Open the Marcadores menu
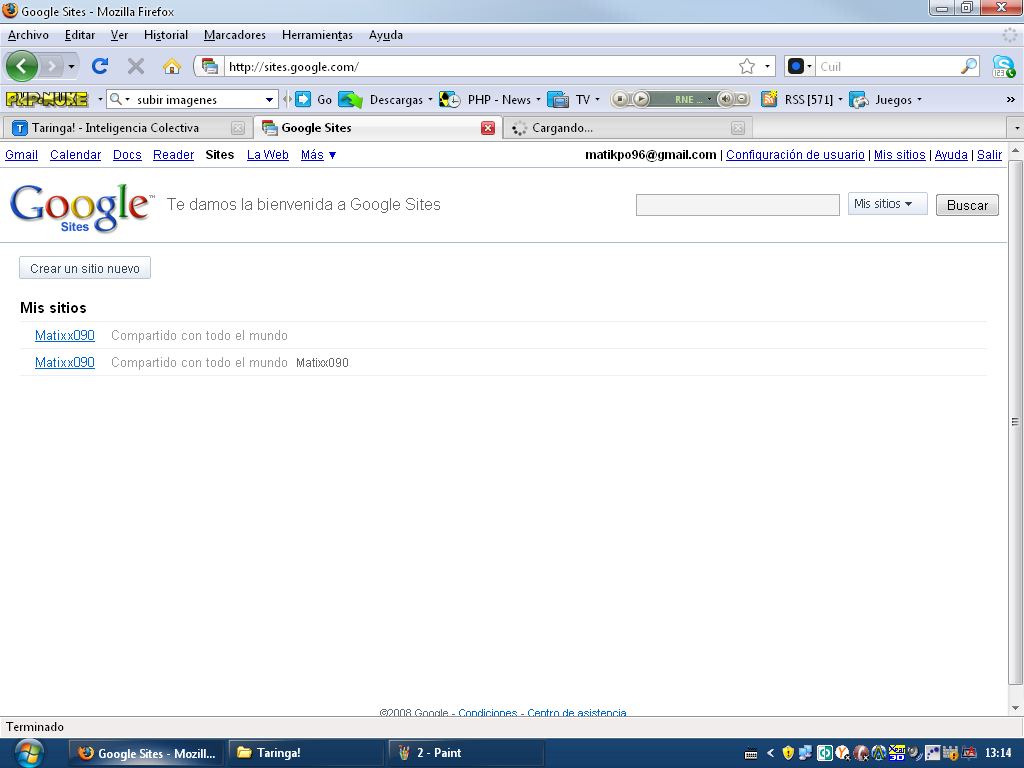Screen dimensions: 1024x768 pyautogui.click(x=234, y=35)
